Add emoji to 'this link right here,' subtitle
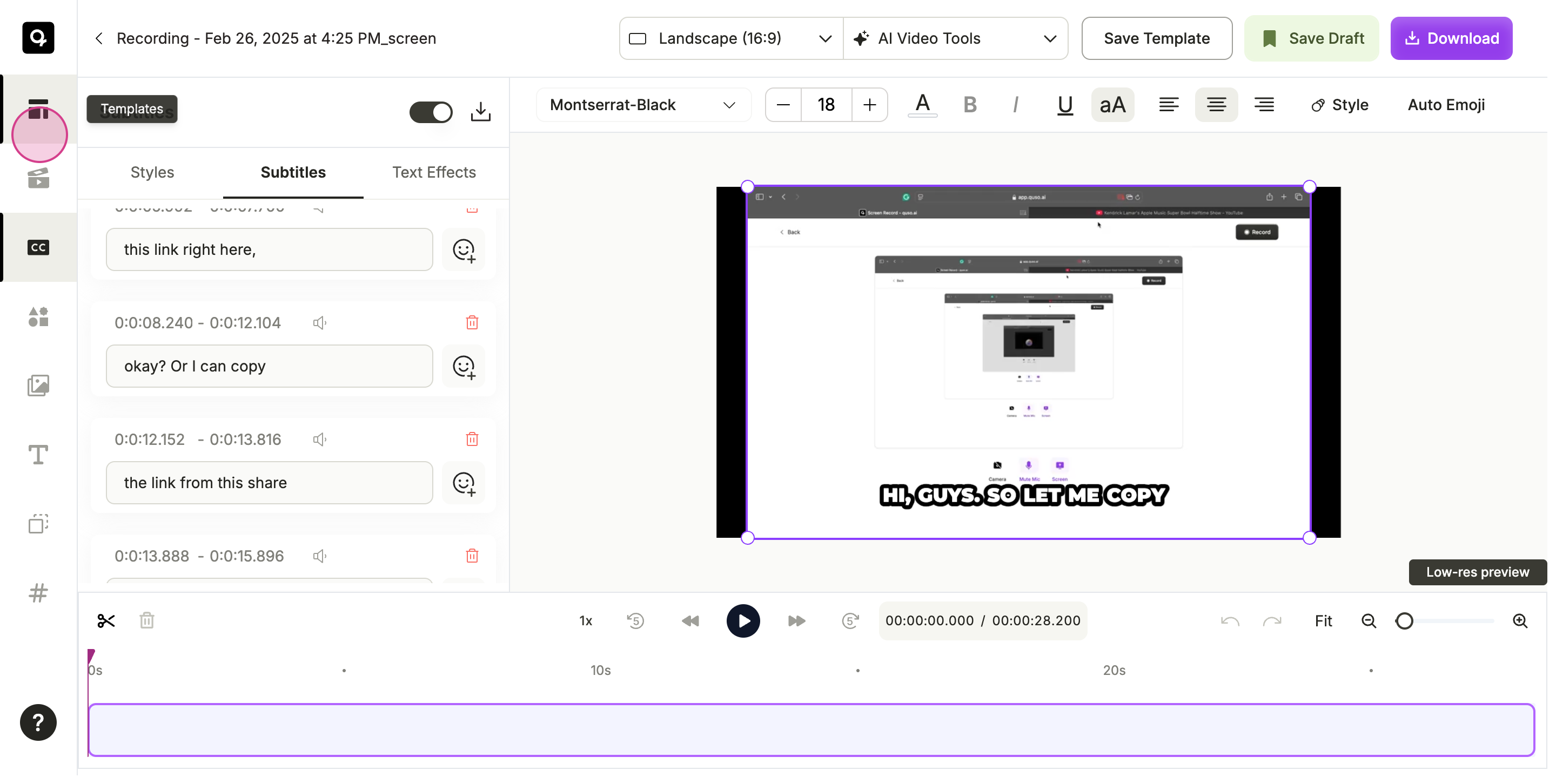Screen dimensions: 1556x784 coord(464,250)
